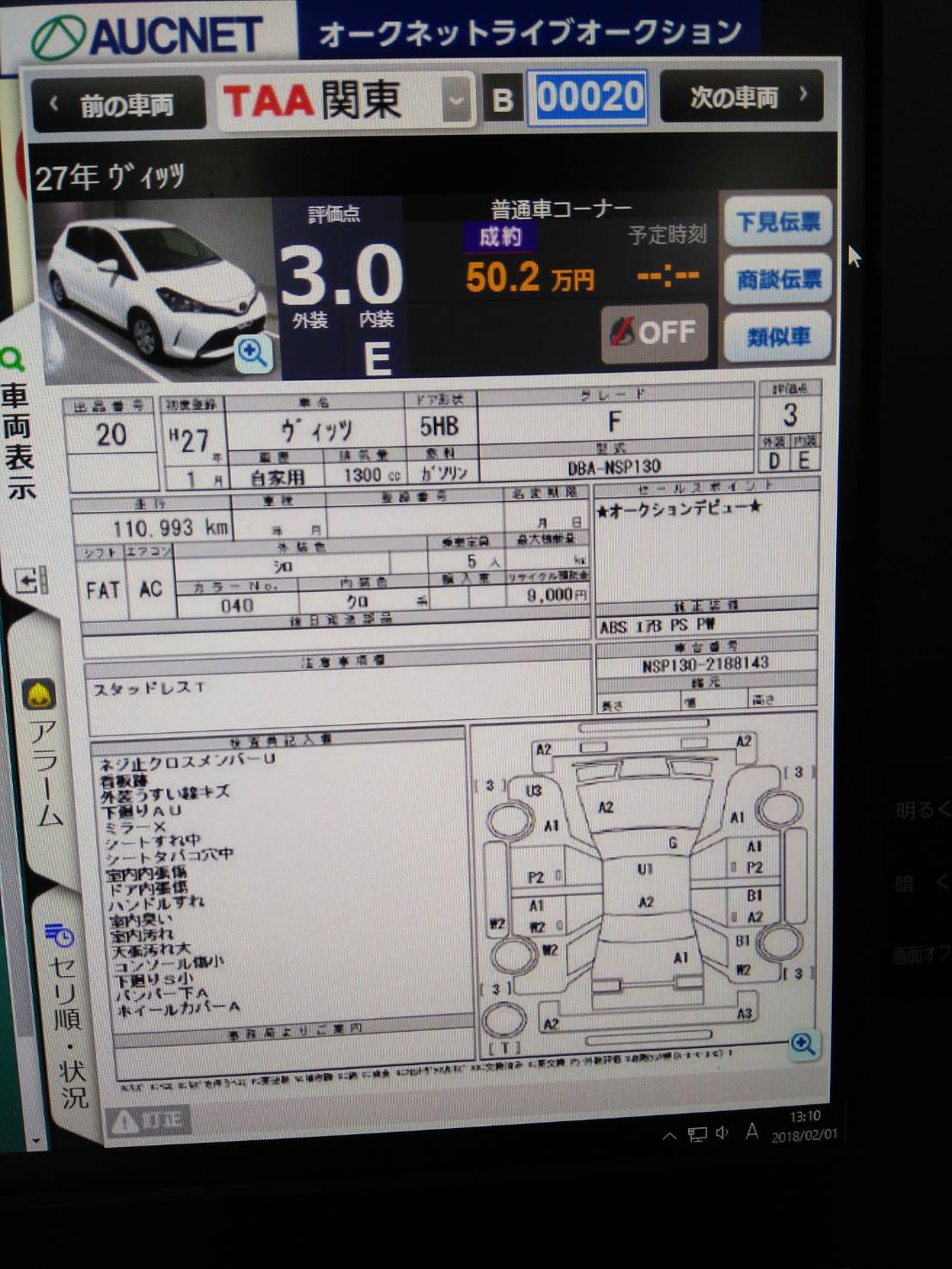Enlarge the damage diagram using magnifier icon
Screen dimensions: 952x1269
tap(802, 1044)
